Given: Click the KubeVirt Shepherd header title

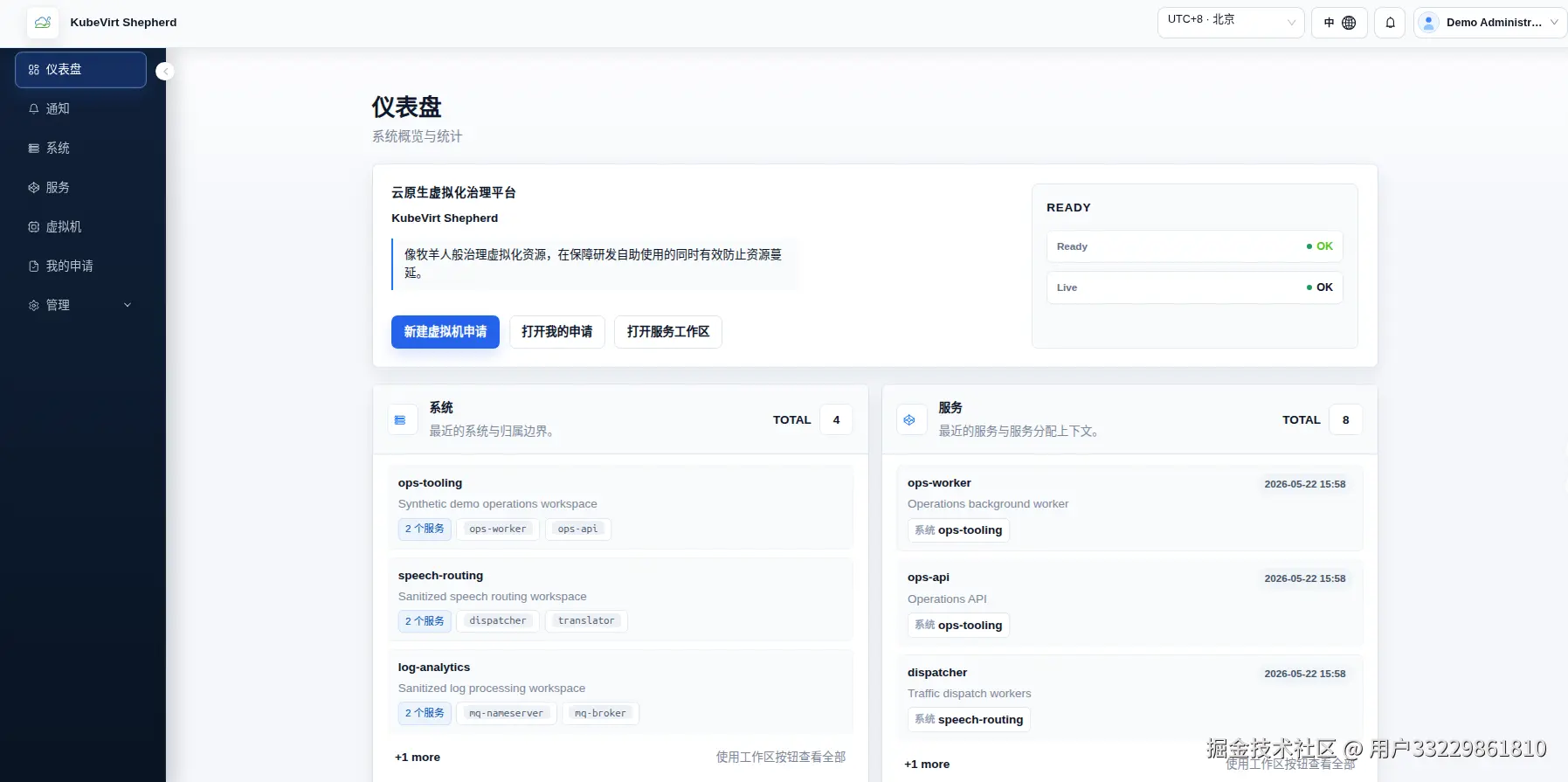Looking at the screenshot, I should click(x=123, y=23).
